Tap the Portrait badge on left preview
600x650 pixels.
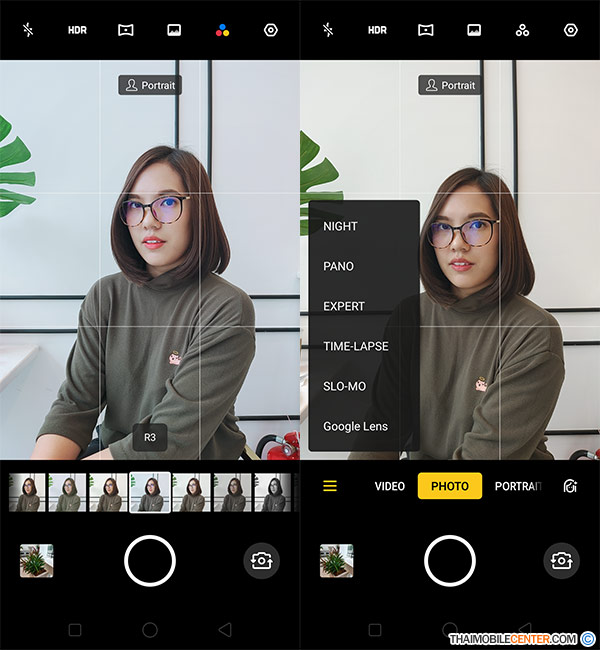click(x=150, y=85)
